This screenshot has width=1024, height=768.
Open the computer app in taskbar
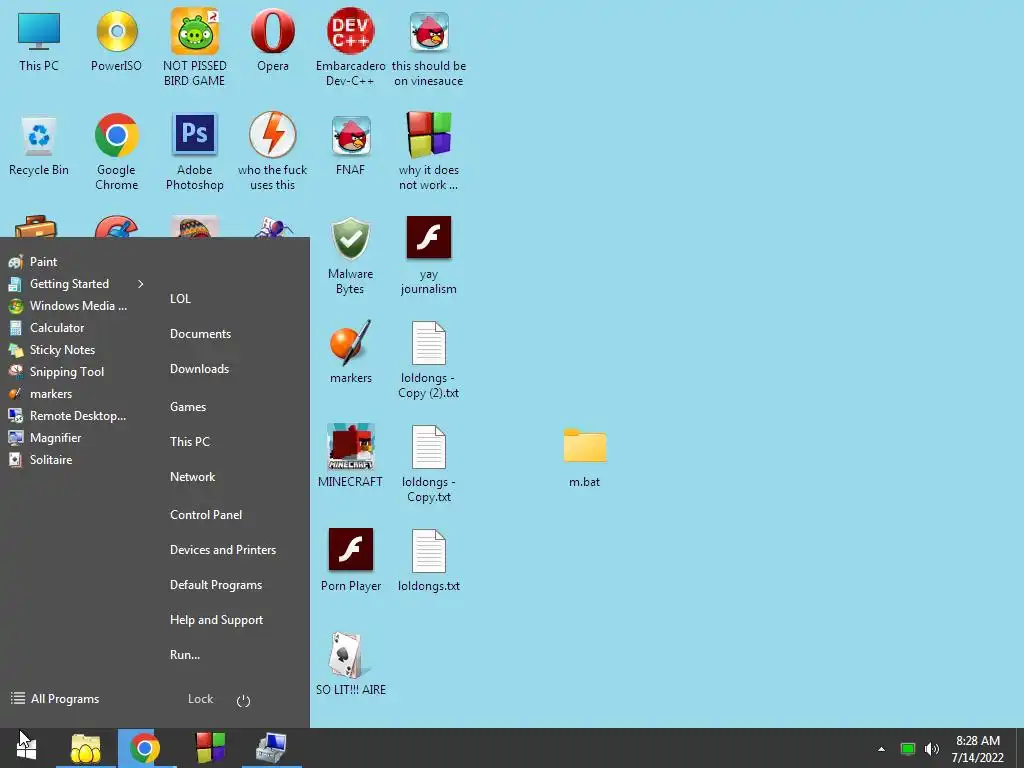(x=272, y=748)
